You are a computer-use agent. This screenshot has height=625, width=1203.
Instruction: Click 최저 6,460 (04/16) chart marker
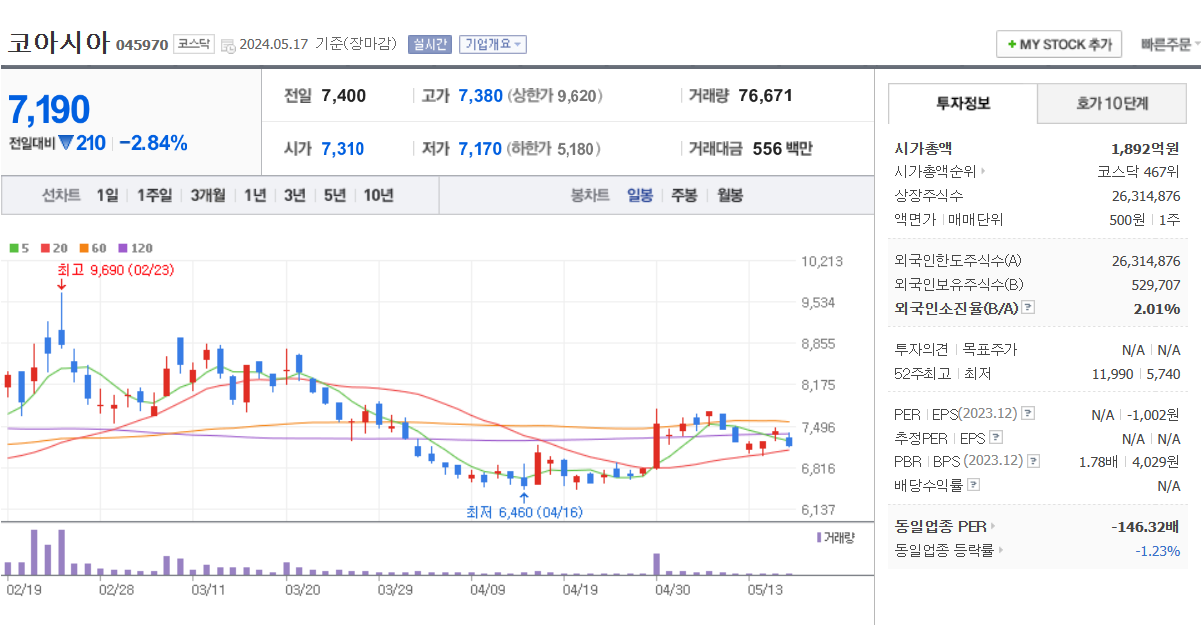click(524, 512)
